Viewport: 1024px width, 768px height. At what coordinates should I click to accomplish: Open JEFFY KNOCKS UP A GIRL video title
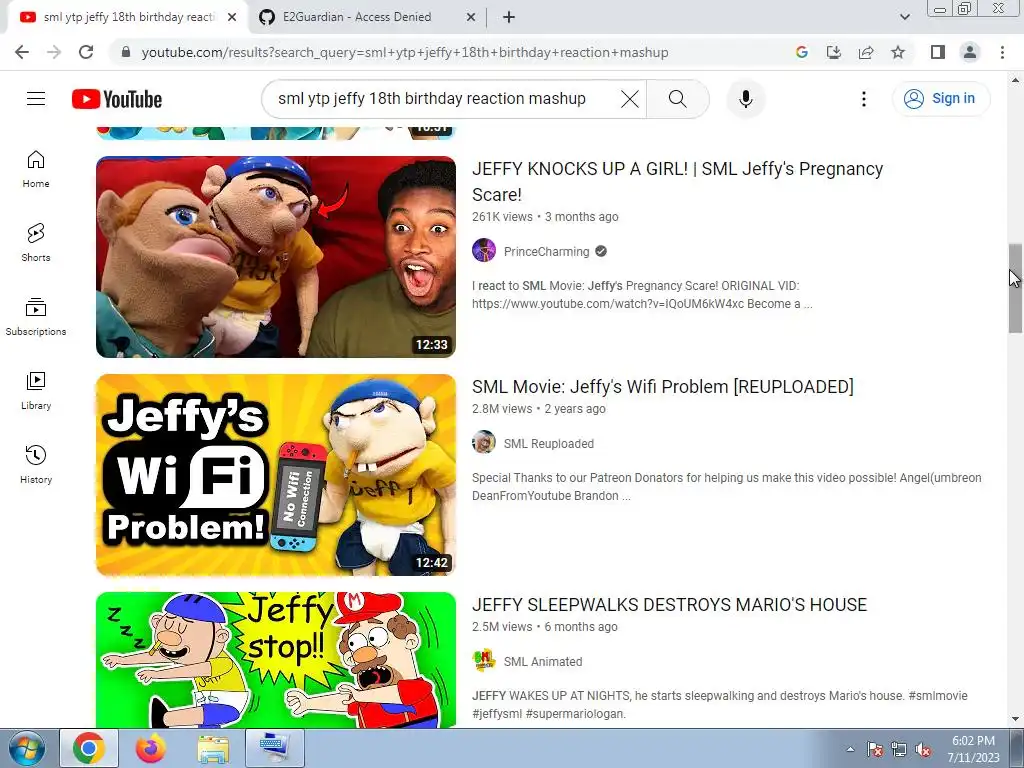[x=677, y=182]
